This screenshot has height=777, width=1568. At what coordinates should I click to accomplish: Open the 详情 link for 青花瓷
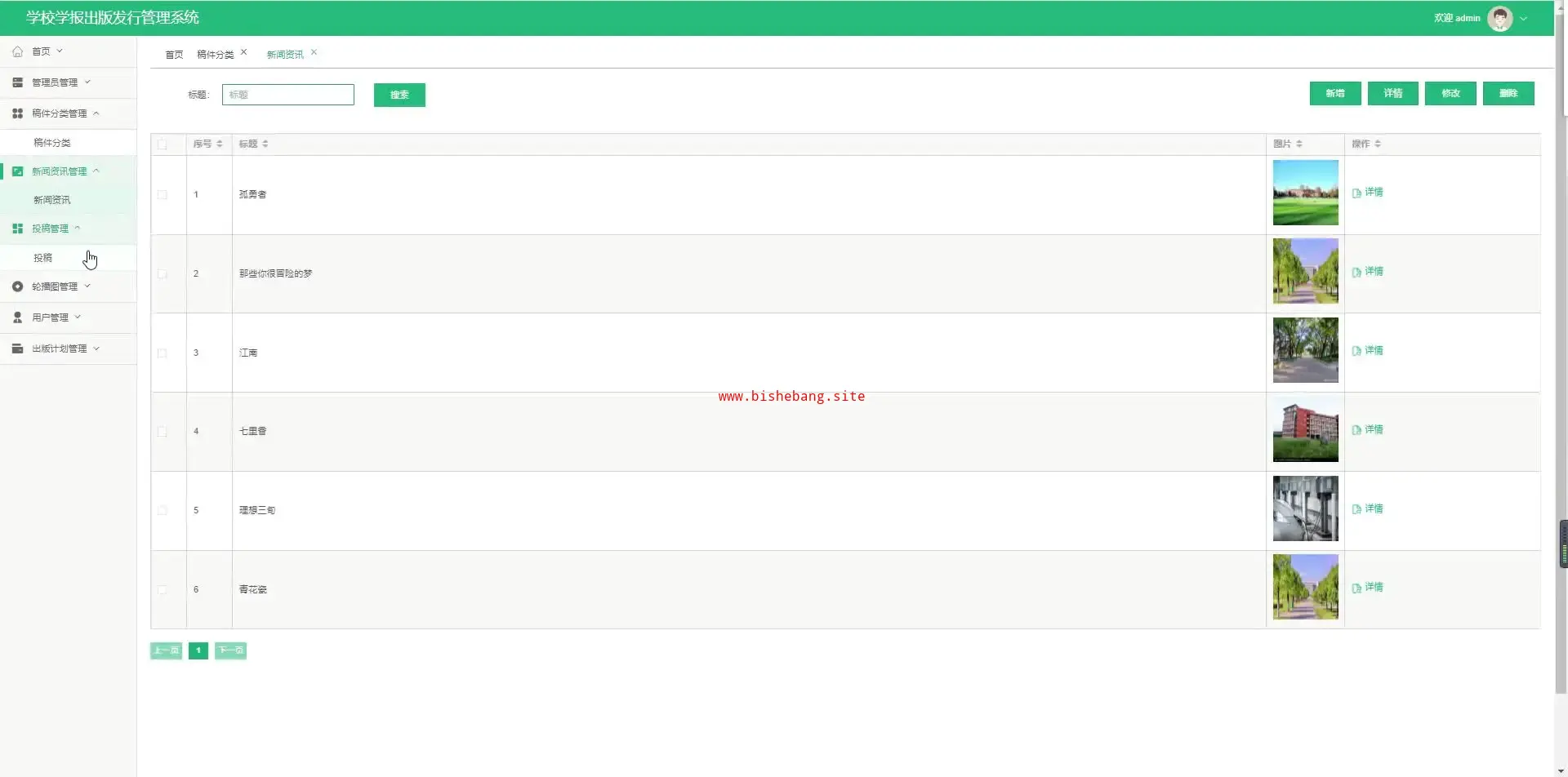pyautogui.click(x=1368, y=588)
